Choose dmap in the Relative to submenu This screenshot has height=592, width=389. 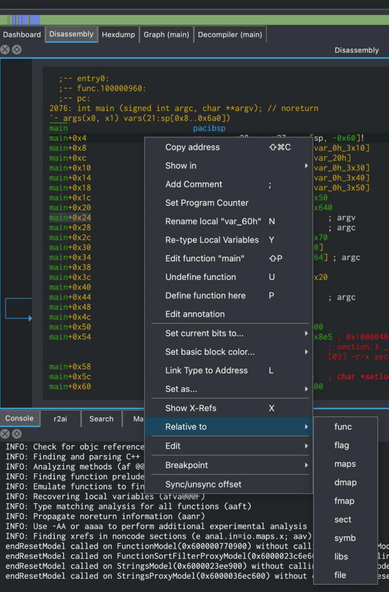[x=346, y=483]
